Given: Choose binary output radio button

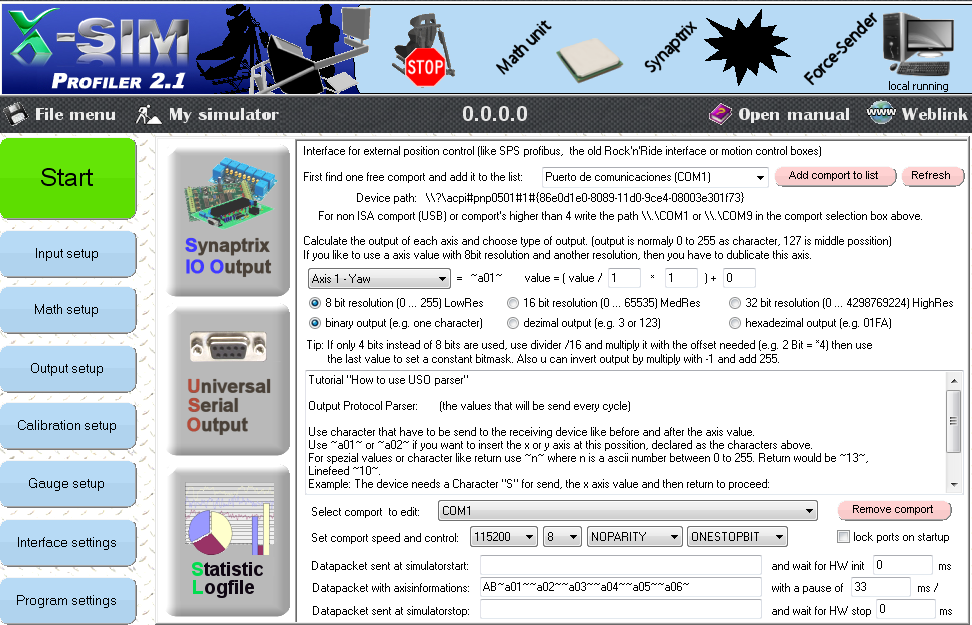Looking at the screenshot, I should [x=315, y=323].
